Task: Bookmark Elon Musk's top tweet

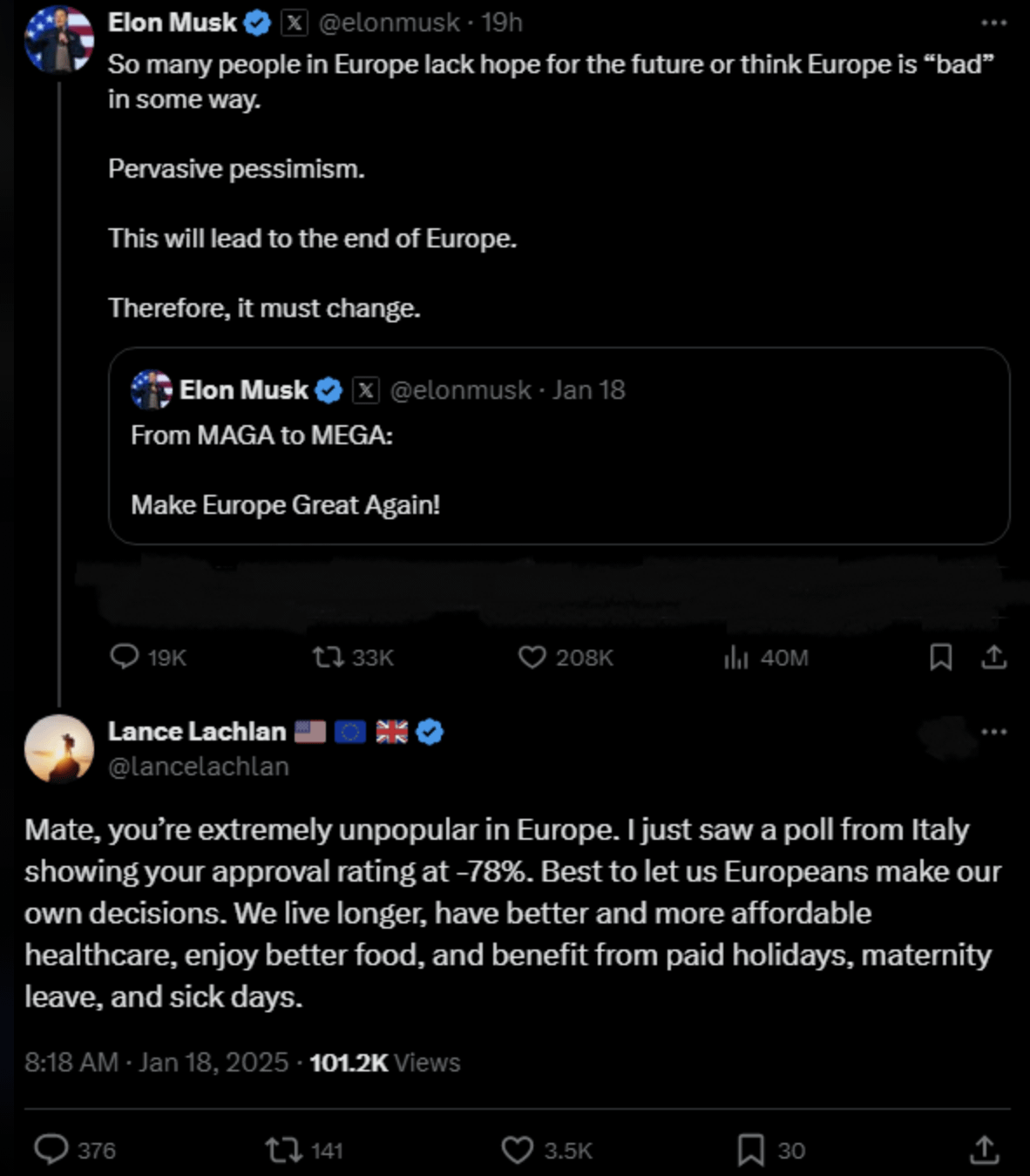Action: 940,657
